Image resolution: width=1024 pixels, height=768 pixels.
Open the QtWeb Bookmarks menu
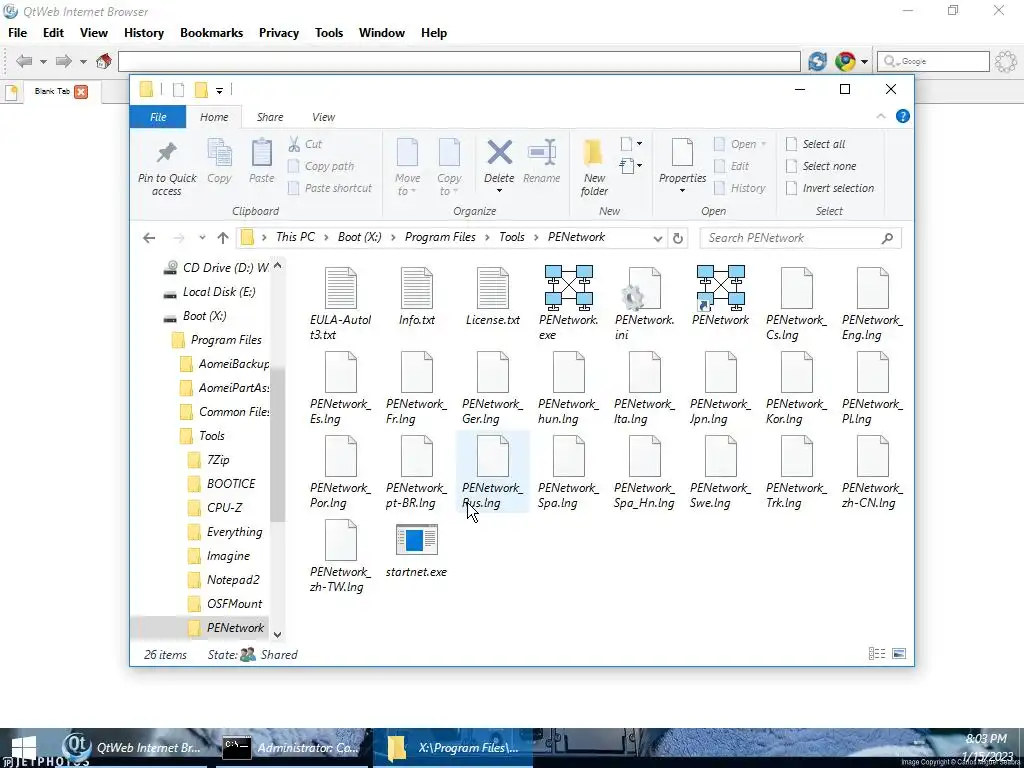212,33
